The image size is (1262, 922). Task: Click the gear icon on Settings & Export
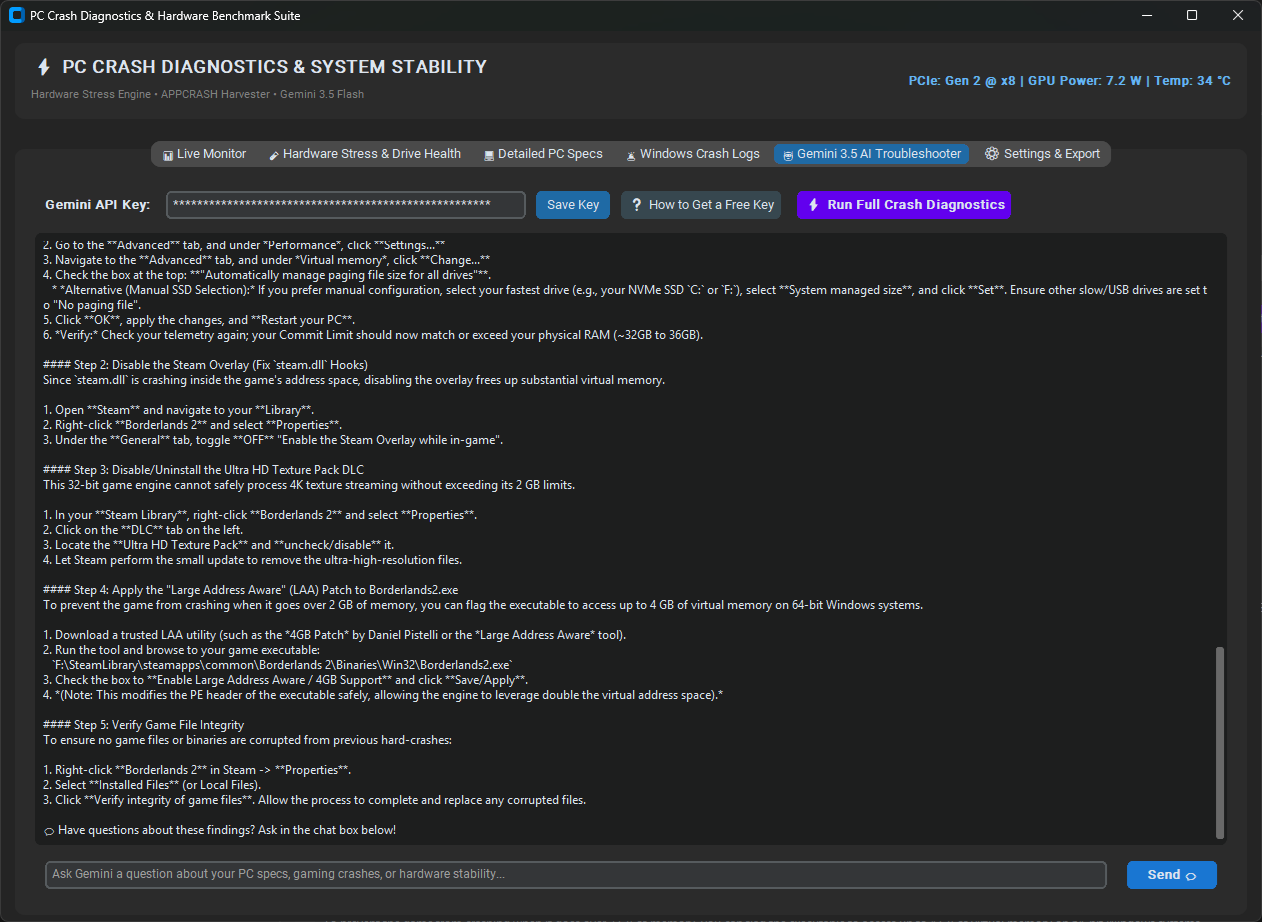pos(992,154)
